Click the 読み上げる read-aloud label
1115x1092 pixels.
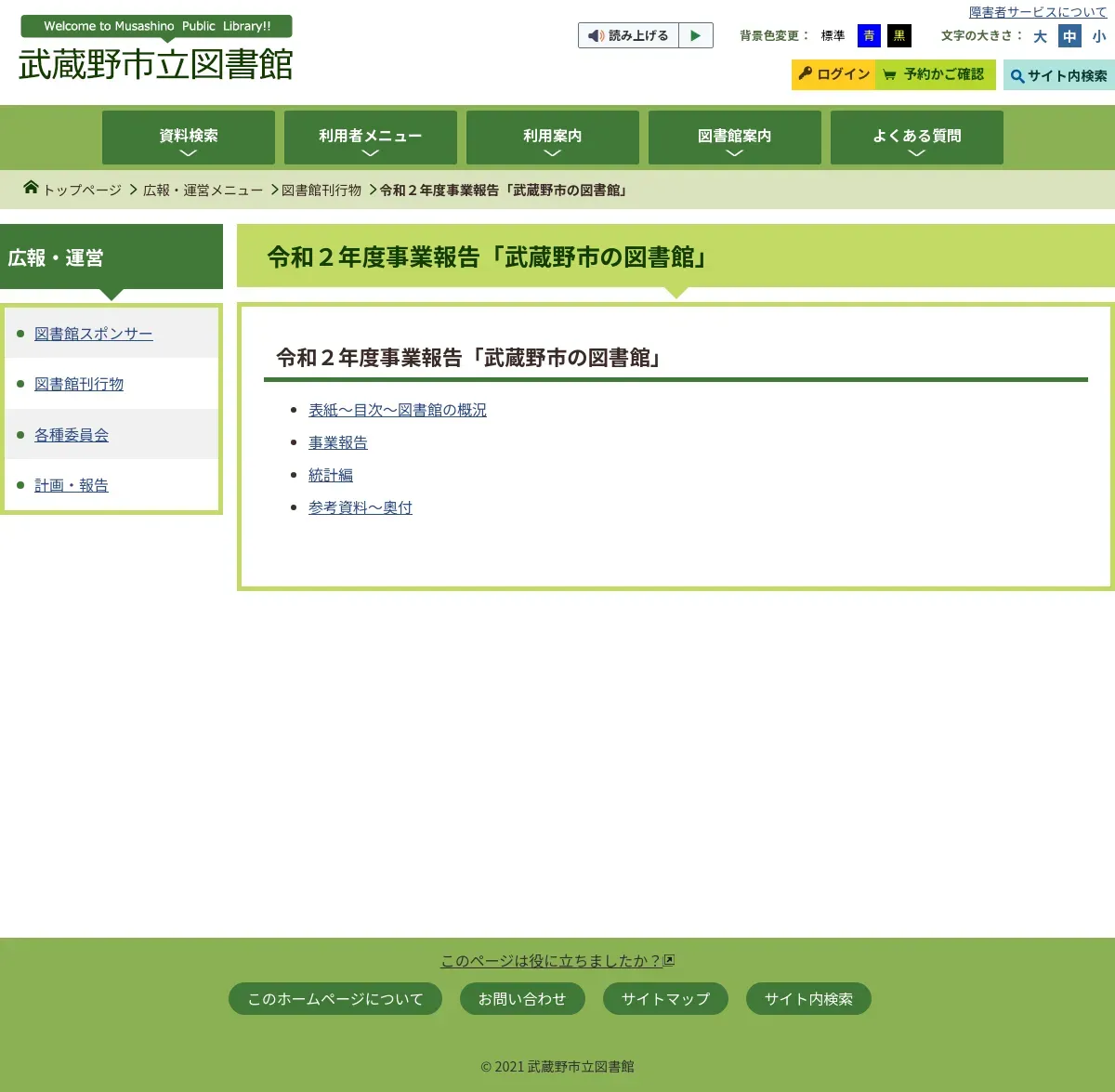click(x=638, y=36)
